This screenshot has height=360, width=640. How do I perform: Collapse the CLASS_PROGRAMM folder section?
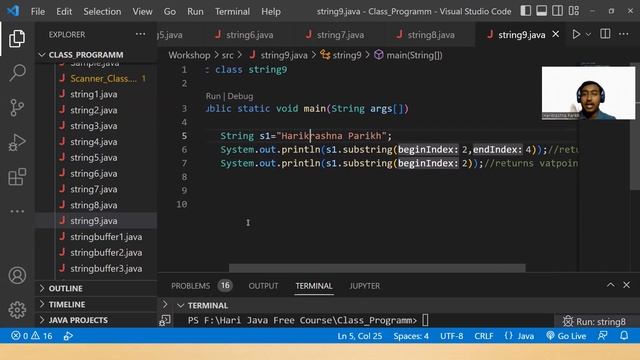coord(96,55)
